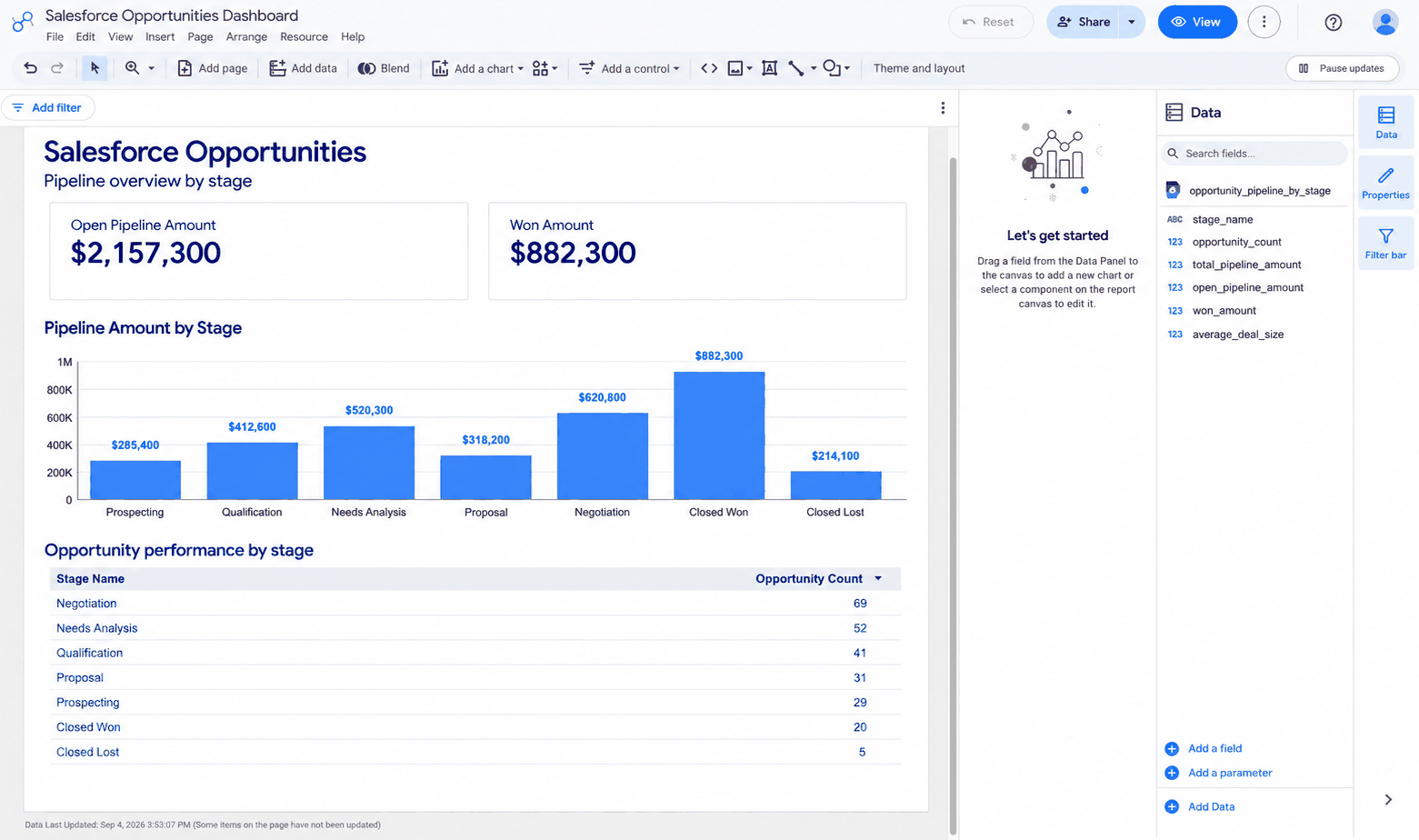
Task: Open Add a chart dropdown
Action: (478, 68)
